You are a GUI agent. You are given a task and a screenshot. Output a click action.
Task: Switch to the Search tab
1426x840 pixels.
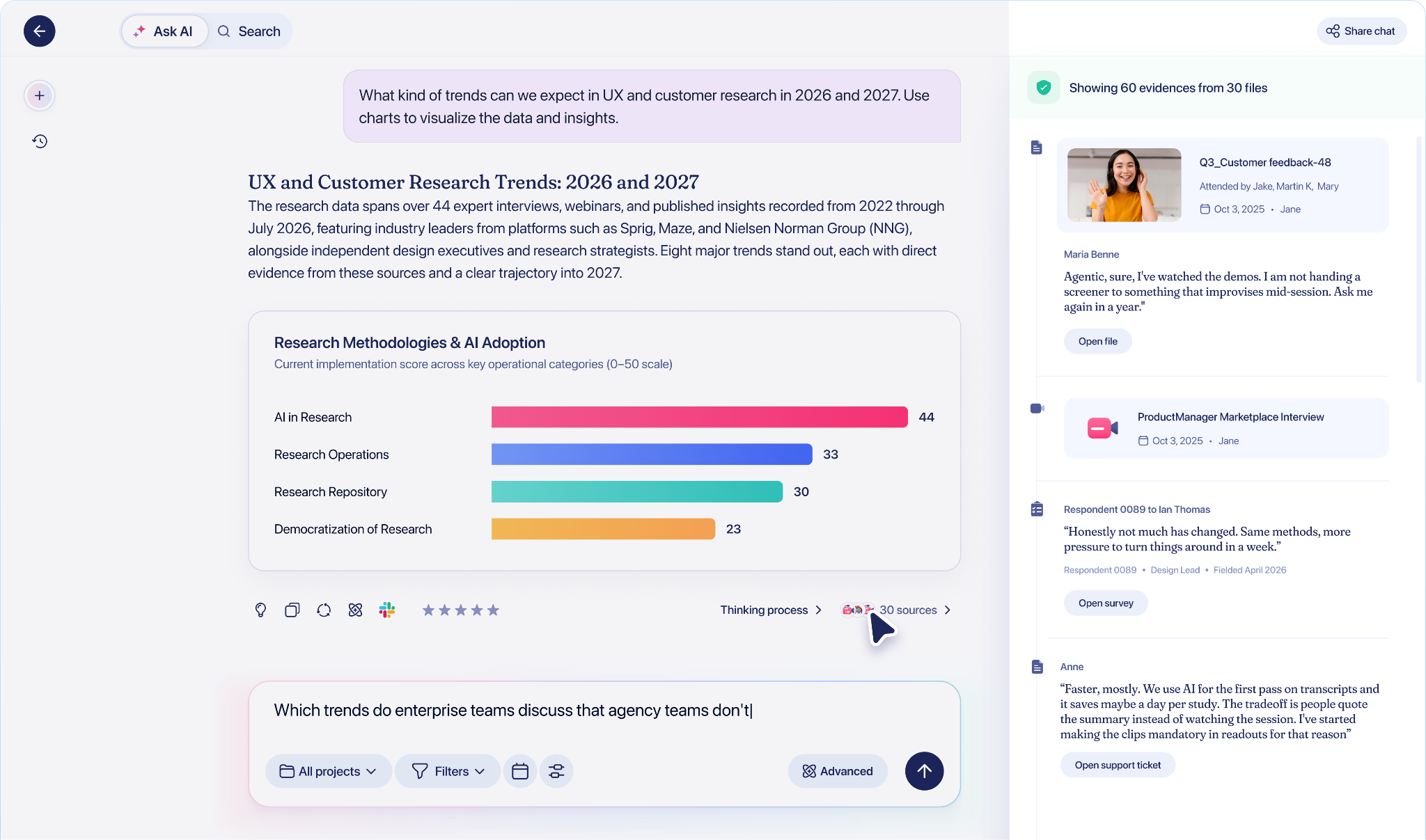pos(249,31)
